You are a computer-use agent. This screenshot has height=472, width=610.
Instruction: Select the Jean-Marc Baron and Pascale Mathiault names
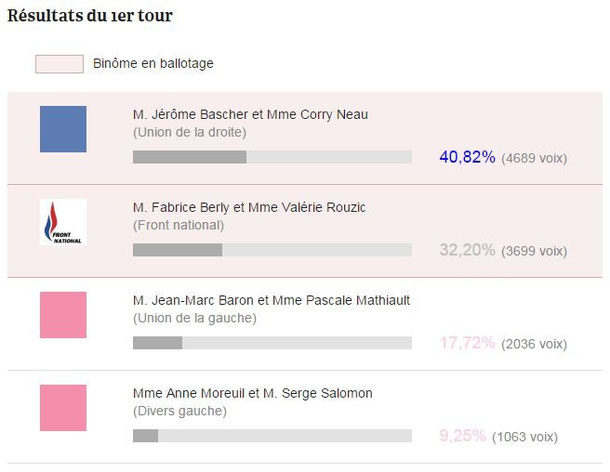pyautogui.click(x=271, y=300)
